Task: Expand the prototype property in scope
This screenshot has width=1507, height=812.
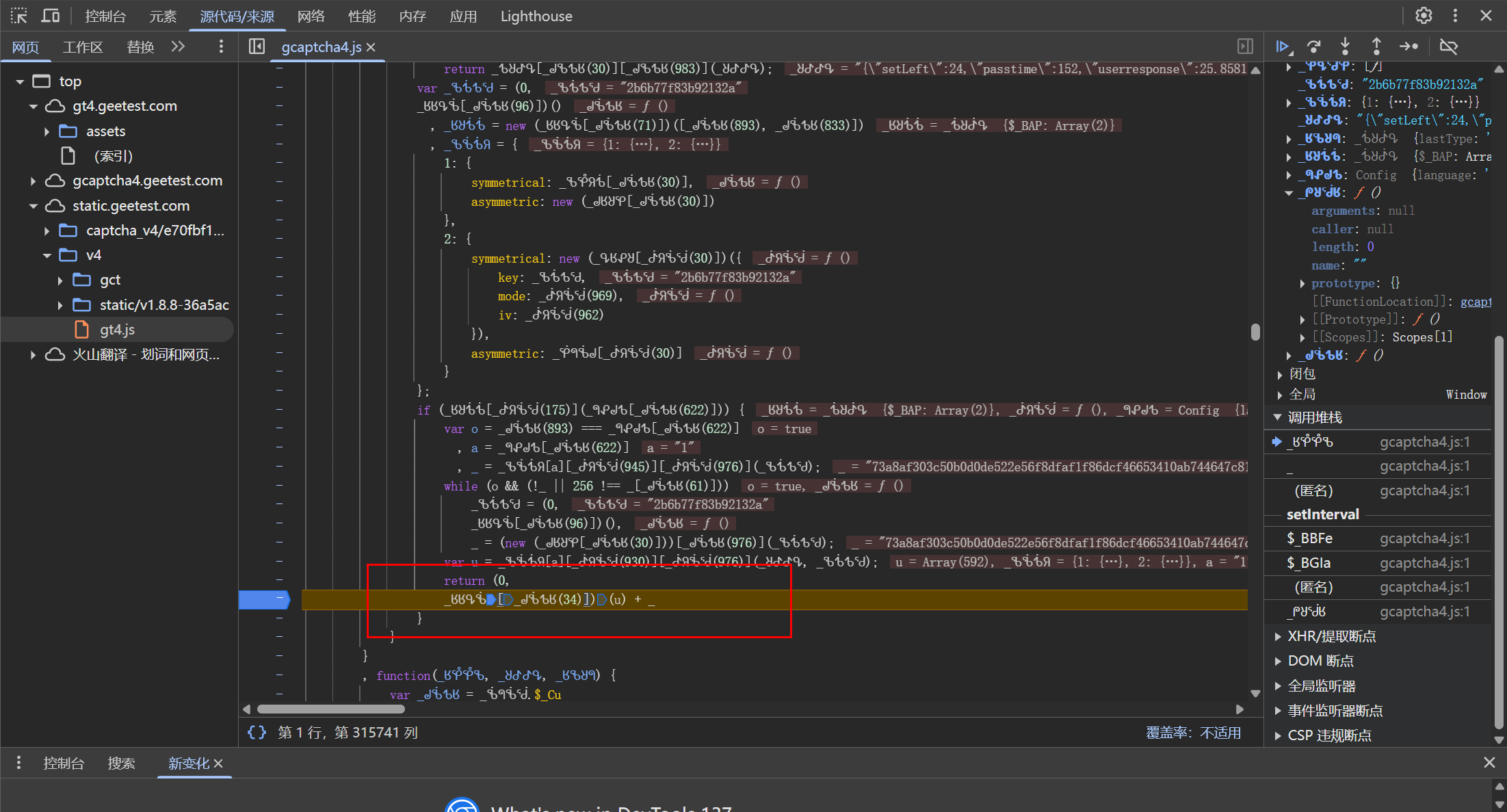Action: (x=1302, y=283)
